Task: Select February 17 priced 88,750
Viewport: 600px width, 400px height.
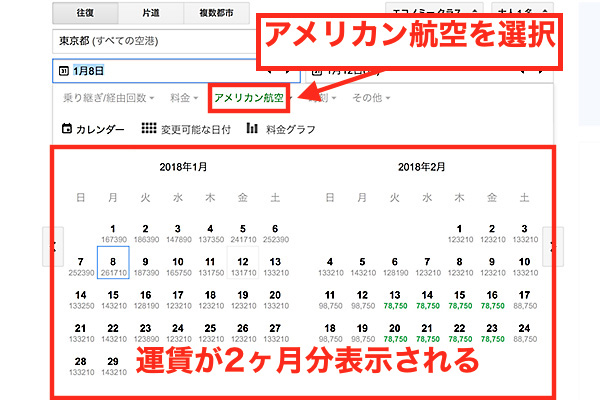Action: click(x=525, y=300)
